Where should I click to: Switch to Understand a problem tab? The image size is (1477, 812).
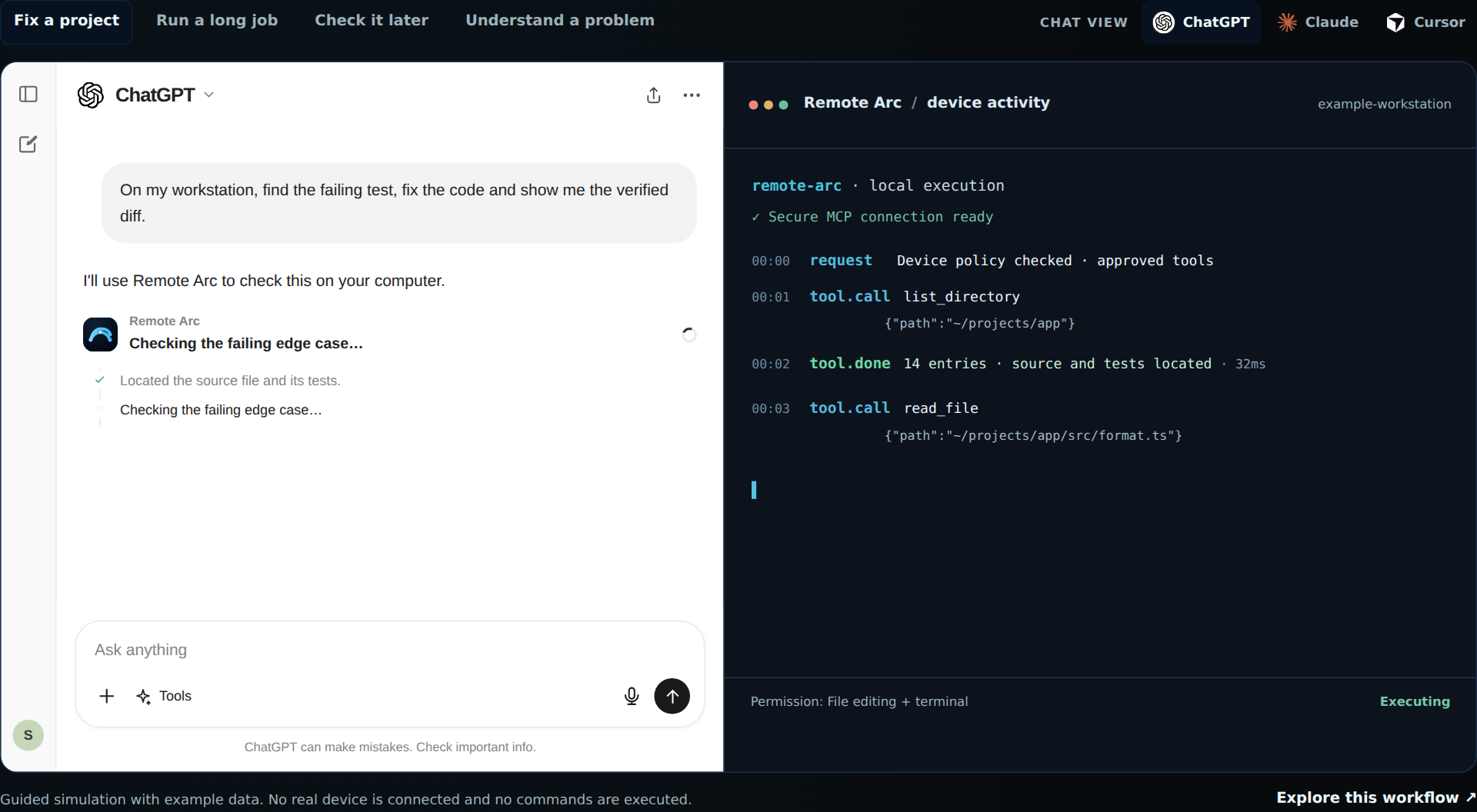pyautogui.click(x=560, y=21)
